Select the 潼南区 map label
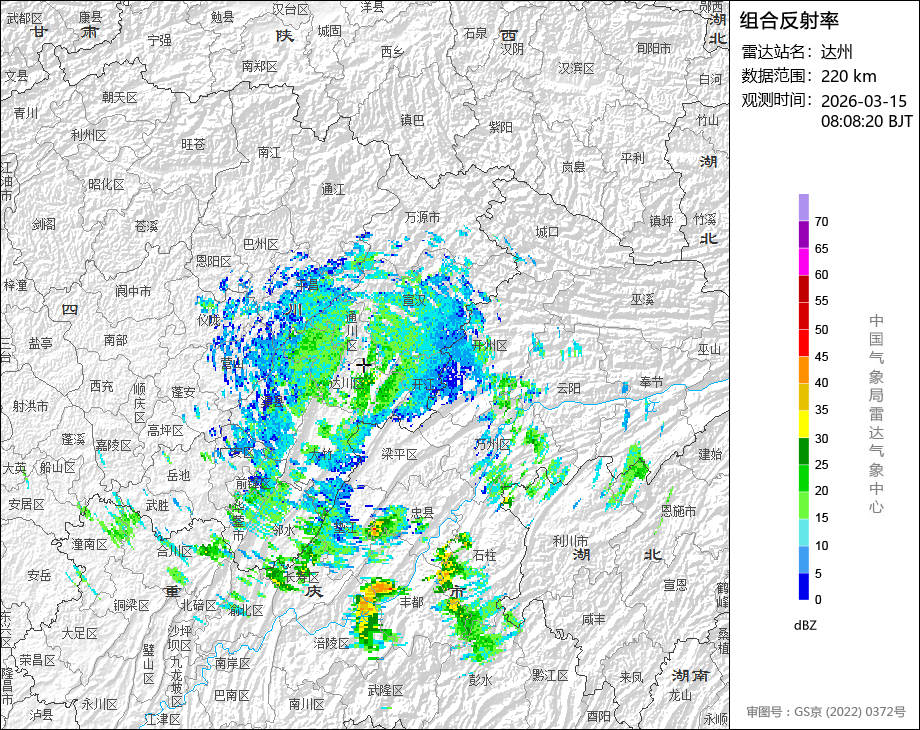Viewport: 920px width, 730px height. pos(90,545)
